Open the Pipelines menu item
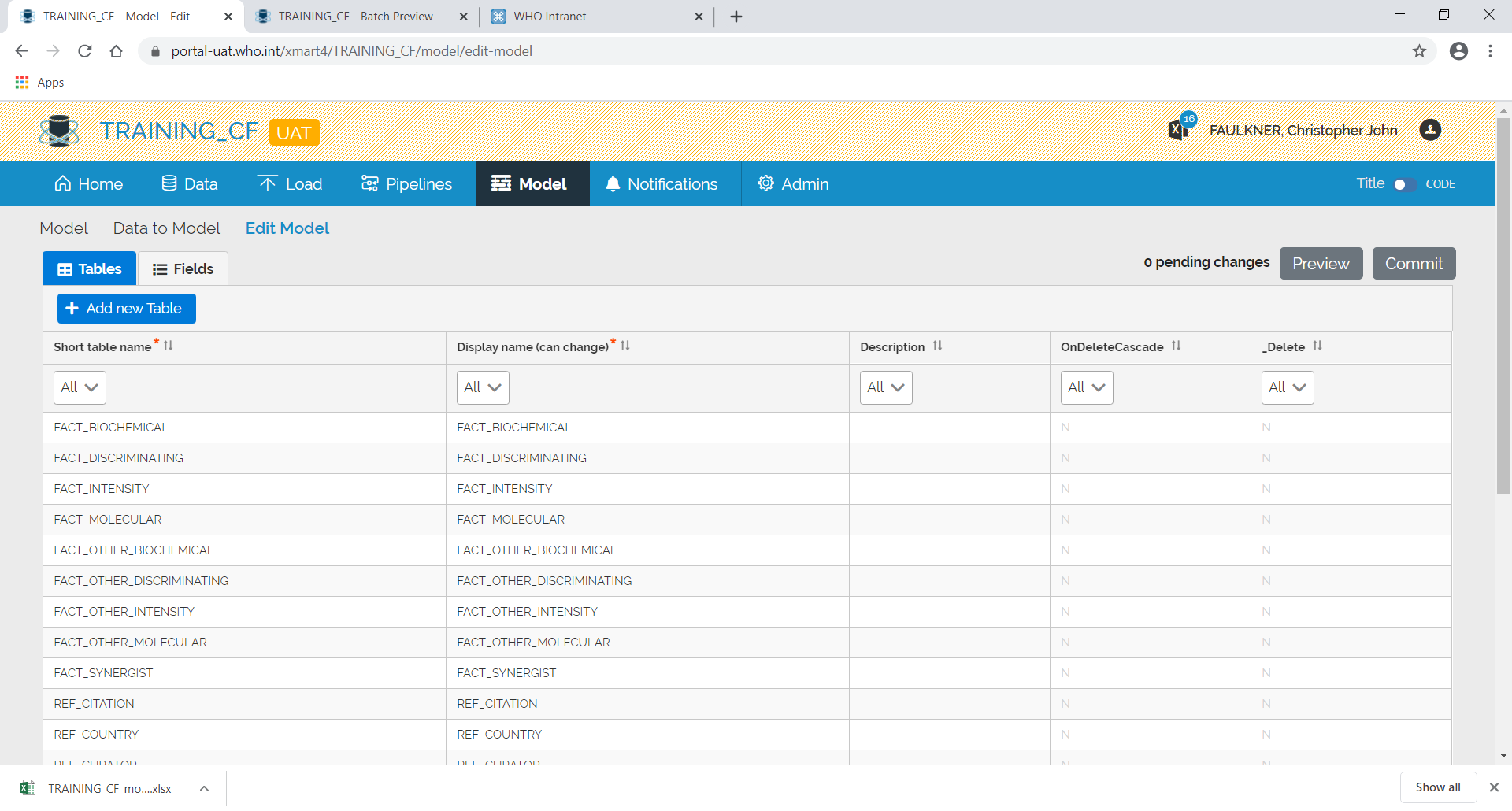Image resolution: width=1512 pixels, height=811 pixels. tap(406, 184)
